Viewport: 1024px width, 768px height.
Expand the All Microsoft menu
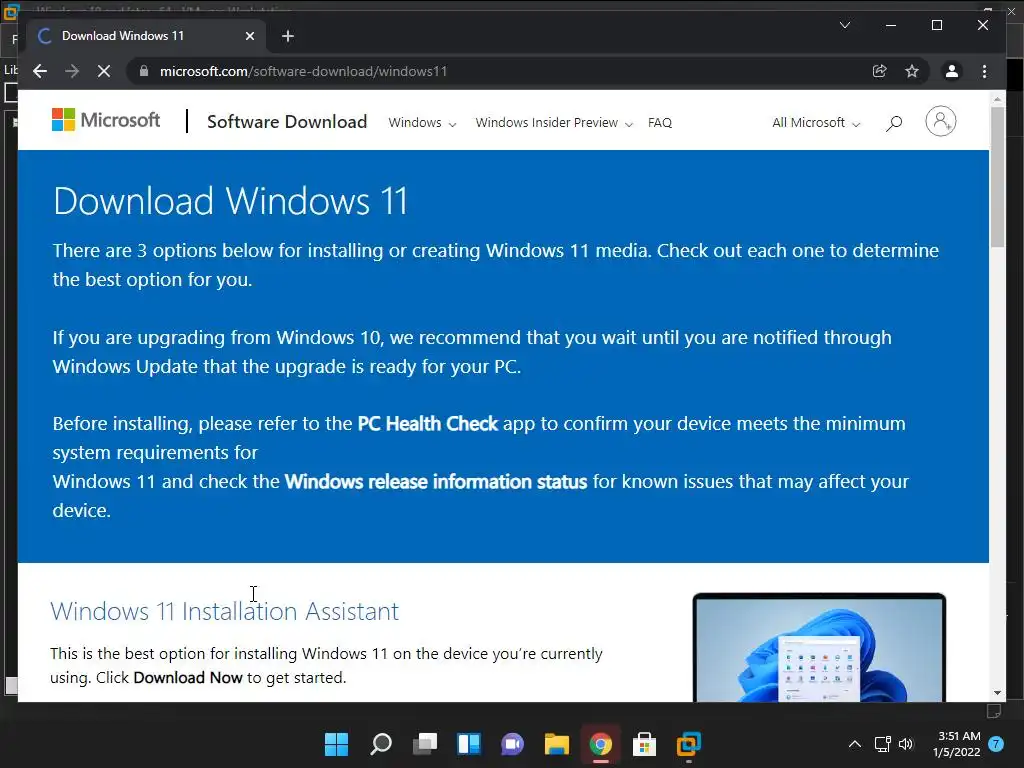coord(816,123)
